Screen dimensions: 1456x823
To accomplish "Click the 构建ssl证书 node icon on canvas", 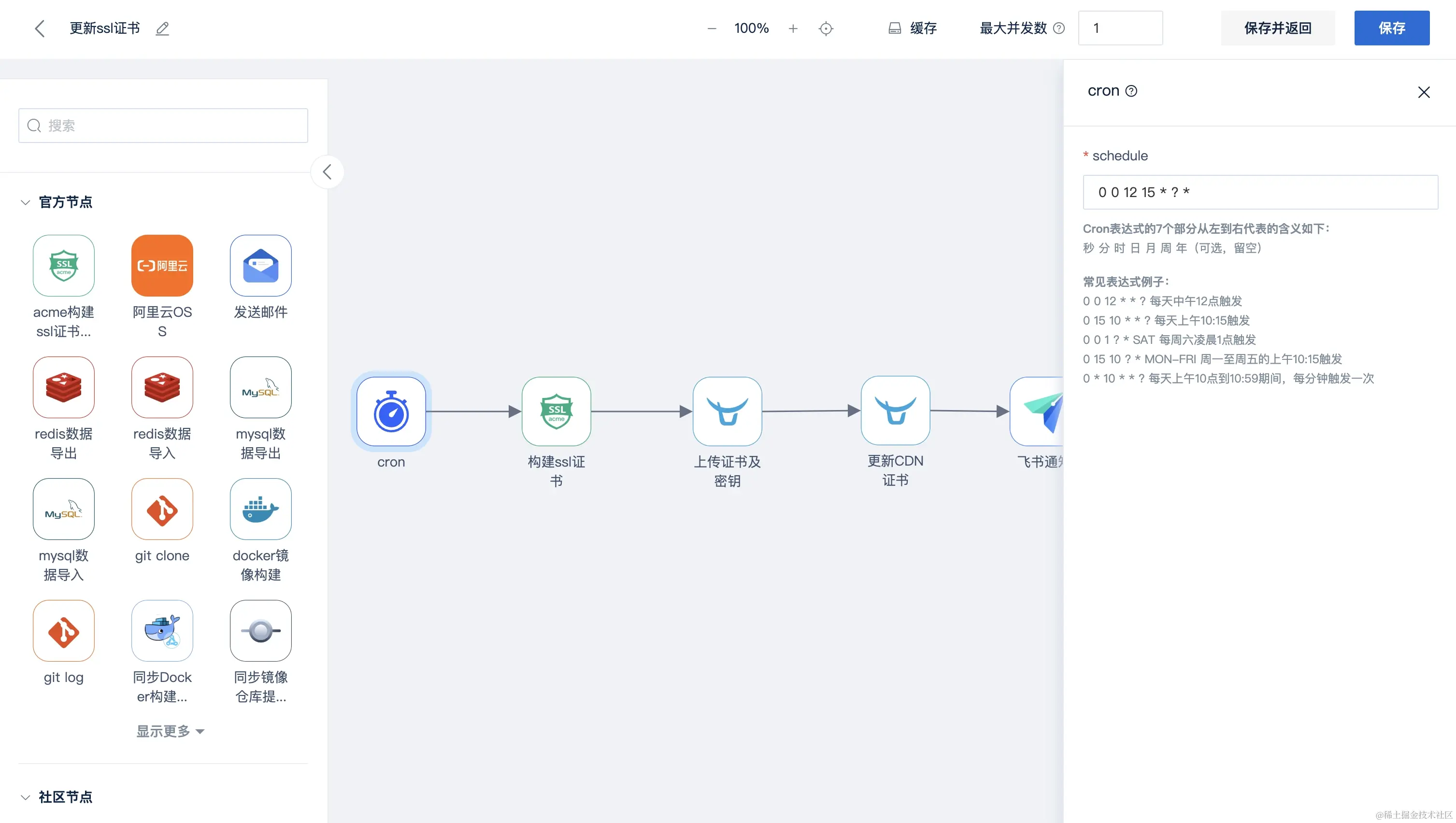I will pyautogui.click(x=556, y=411).
